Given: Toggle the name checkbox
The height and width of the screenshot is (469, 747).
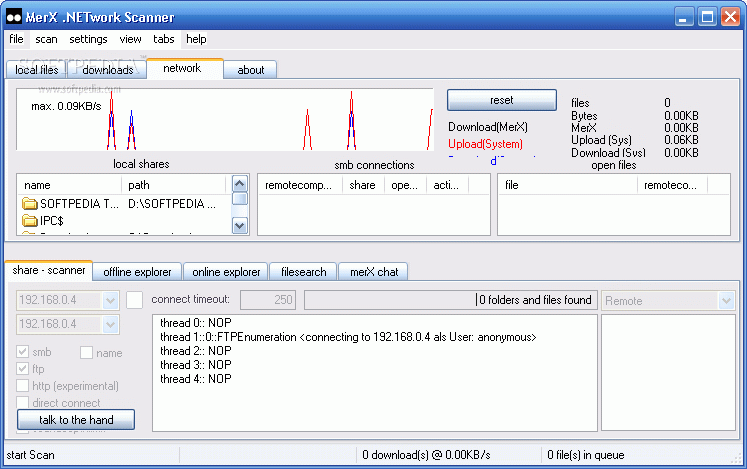Looking at the screenshot, I should [x=86, y=353].
